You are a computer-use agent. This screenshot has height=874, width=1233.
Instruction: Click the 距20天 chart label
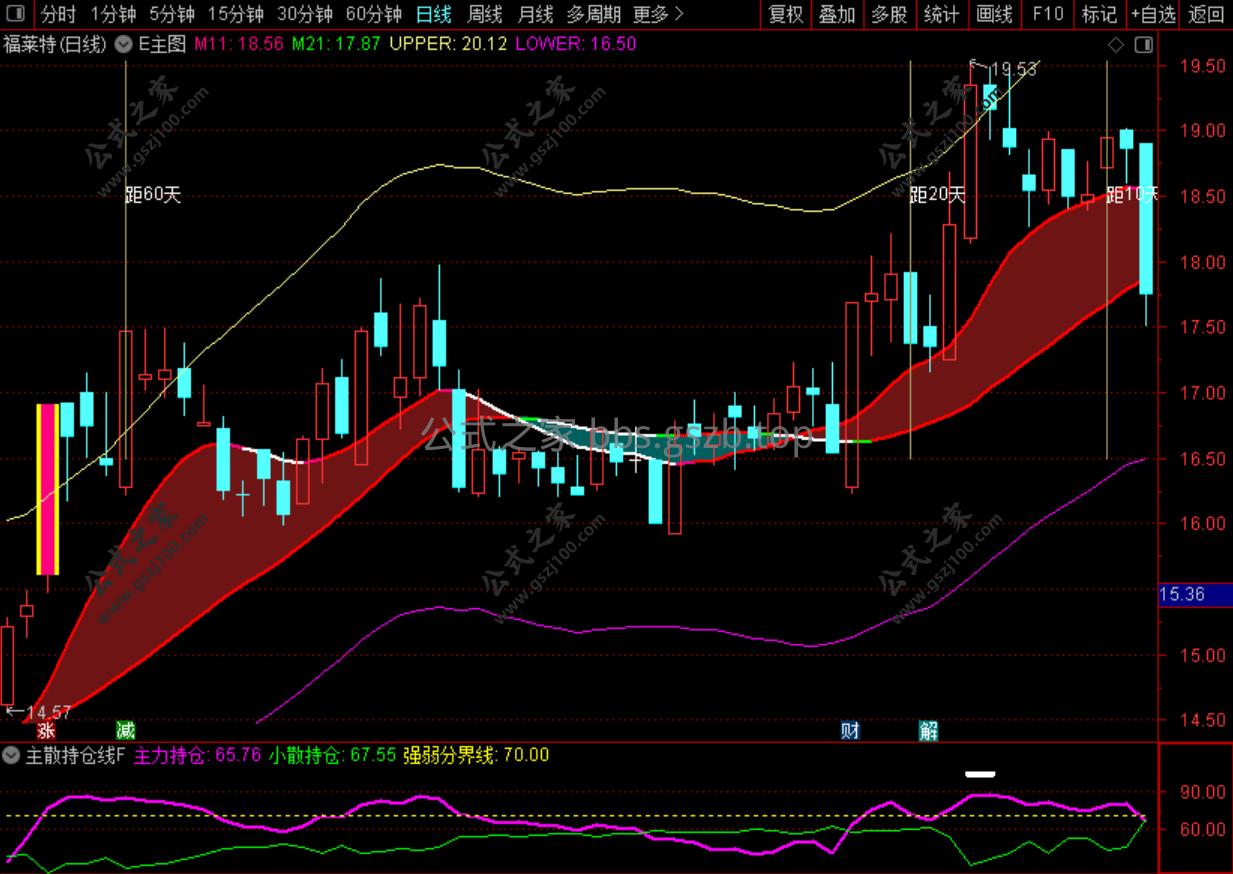point(938,195)
